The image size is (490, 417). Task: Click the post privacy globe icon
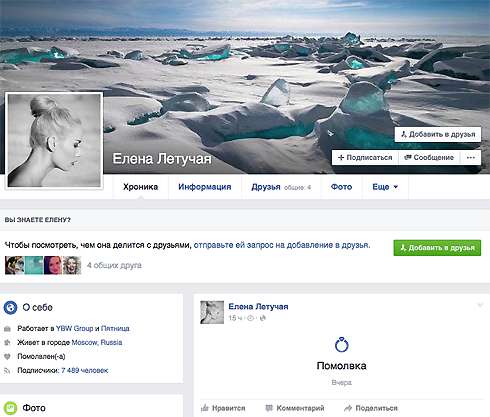click(x=263, y=318)
